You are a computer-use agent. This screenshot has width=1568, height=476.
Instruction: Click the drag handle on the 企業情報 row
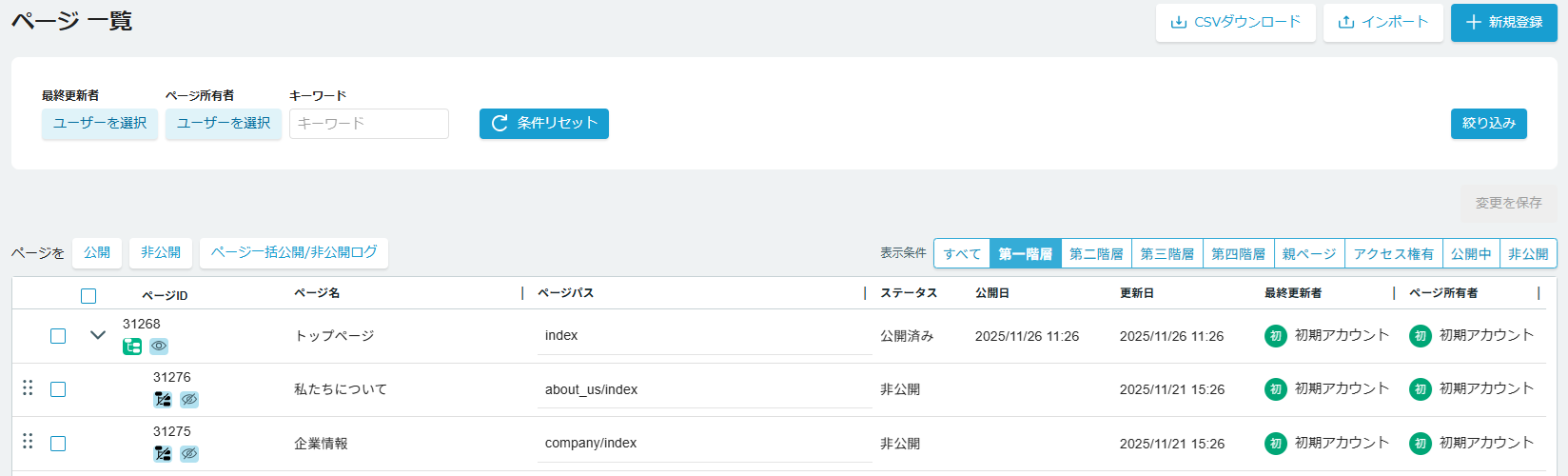click(28, 442)
